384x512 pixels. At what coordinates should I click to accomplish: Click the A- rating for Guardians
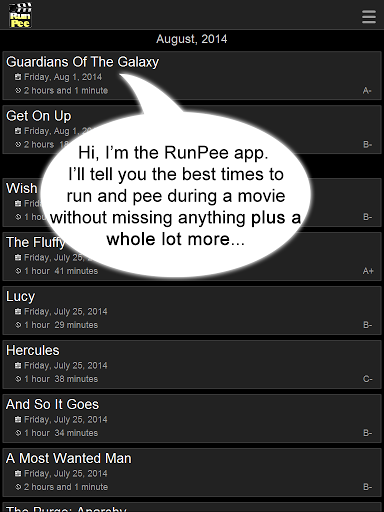point(367,91)
